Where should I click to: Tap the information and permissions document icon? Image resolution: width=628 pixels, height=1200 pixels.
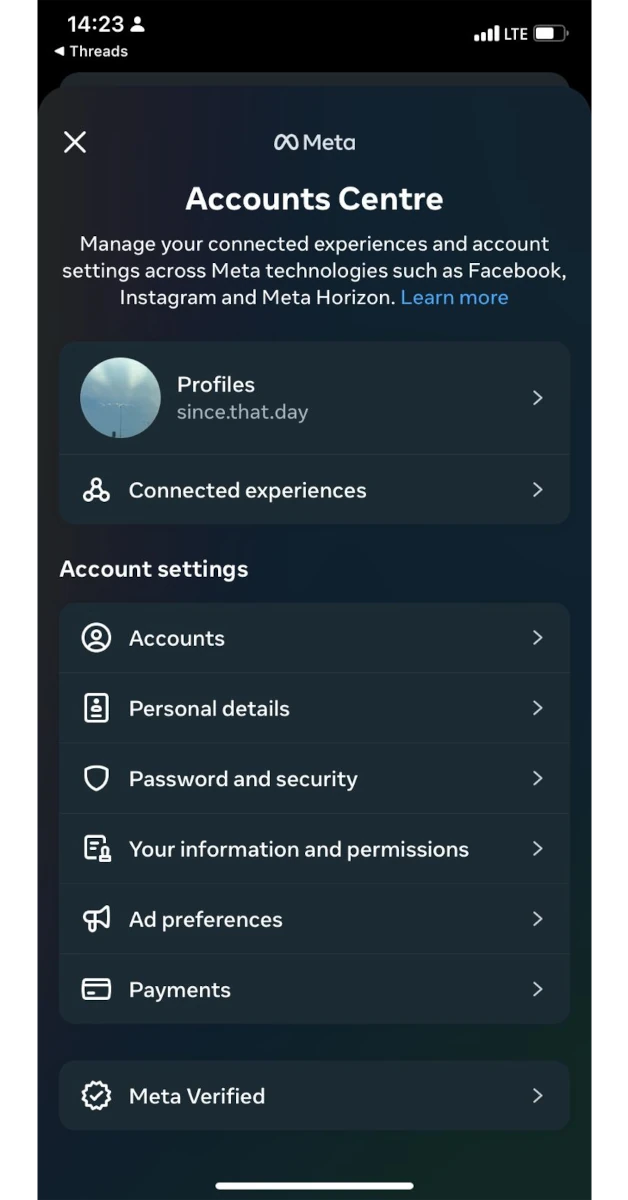point(96,849)
